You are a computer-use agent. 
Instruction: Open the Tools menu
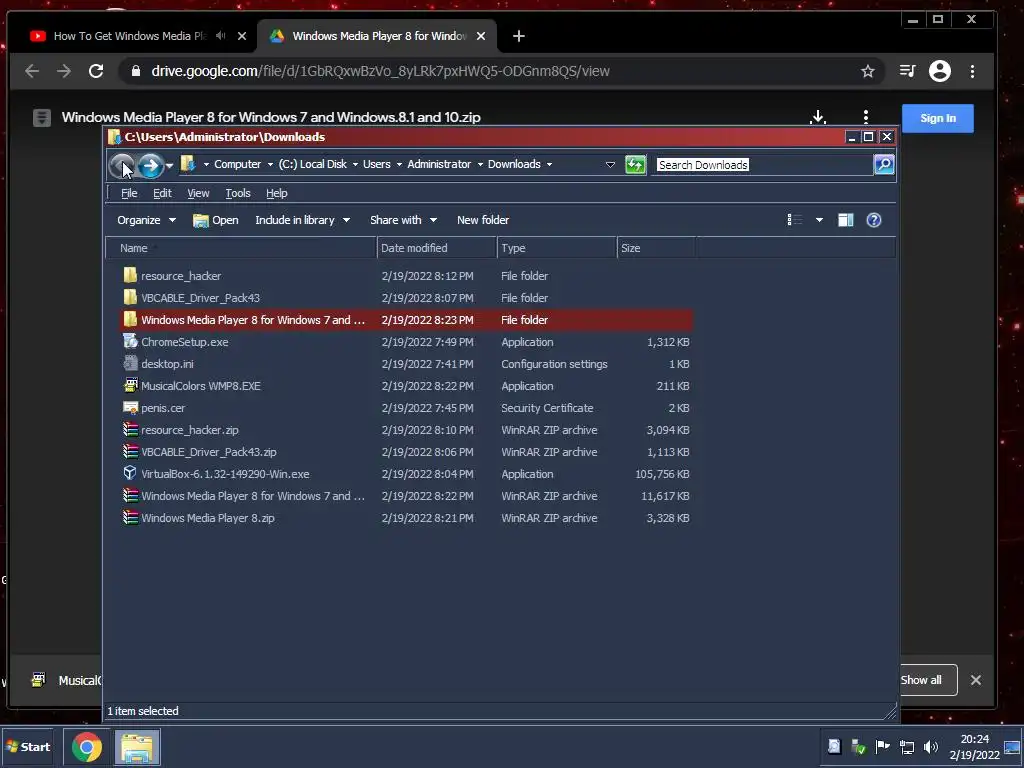coord(238,193)
